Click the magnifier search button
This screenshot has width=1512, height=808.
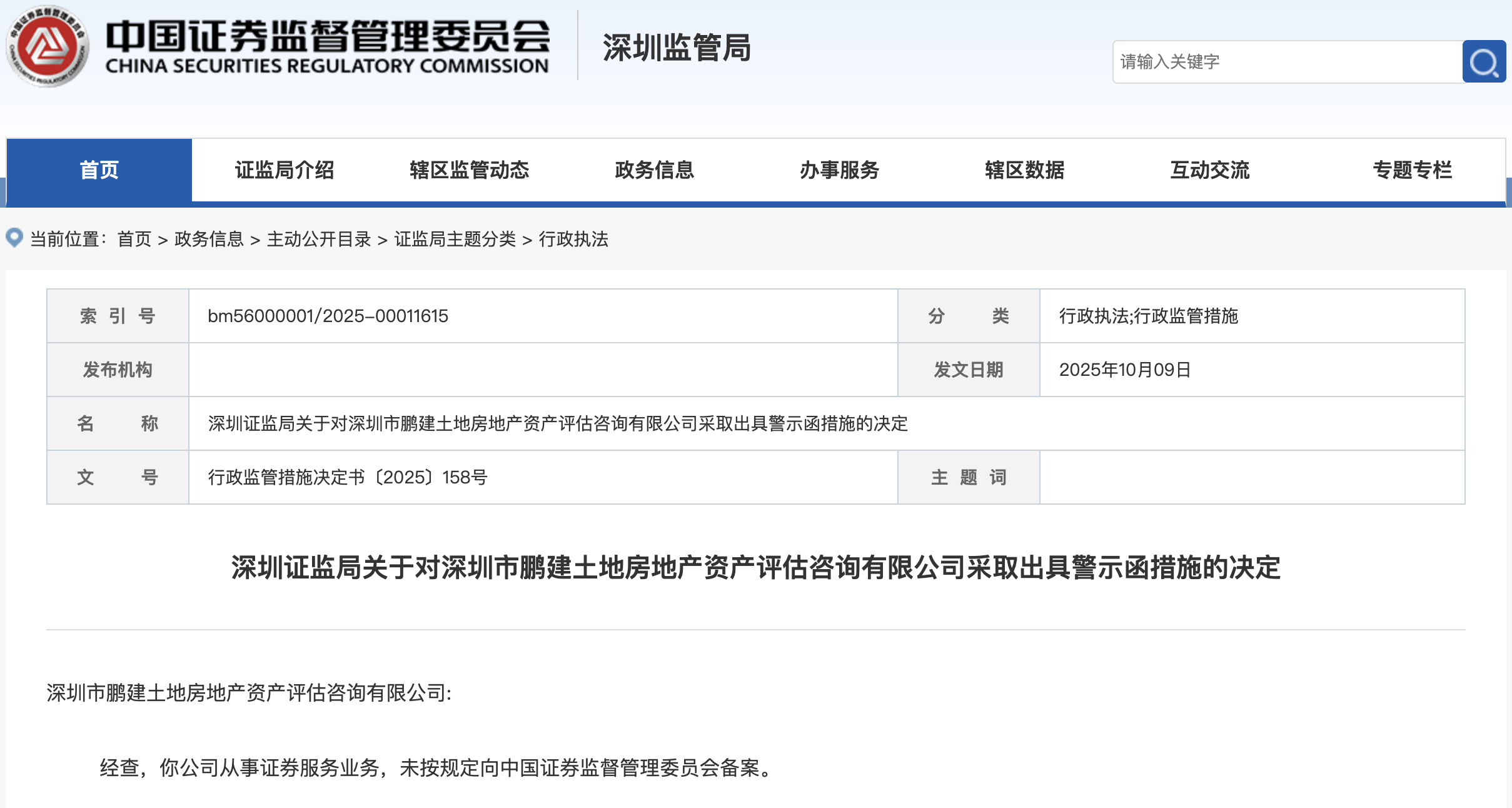pyautogui.click(x=1483, y=62)
